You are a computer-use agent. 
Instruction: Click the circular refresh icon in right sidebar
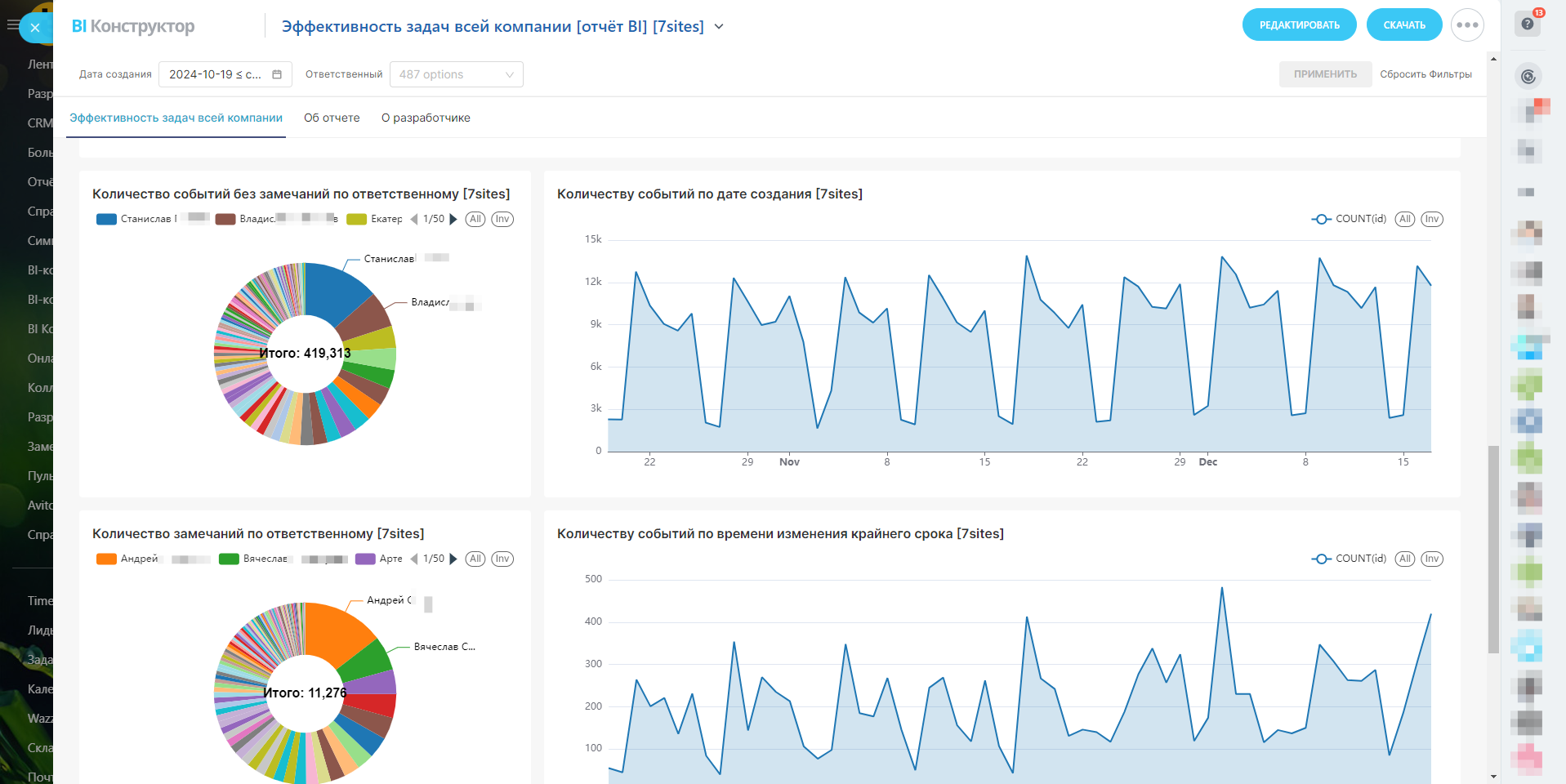point(1528,77)
